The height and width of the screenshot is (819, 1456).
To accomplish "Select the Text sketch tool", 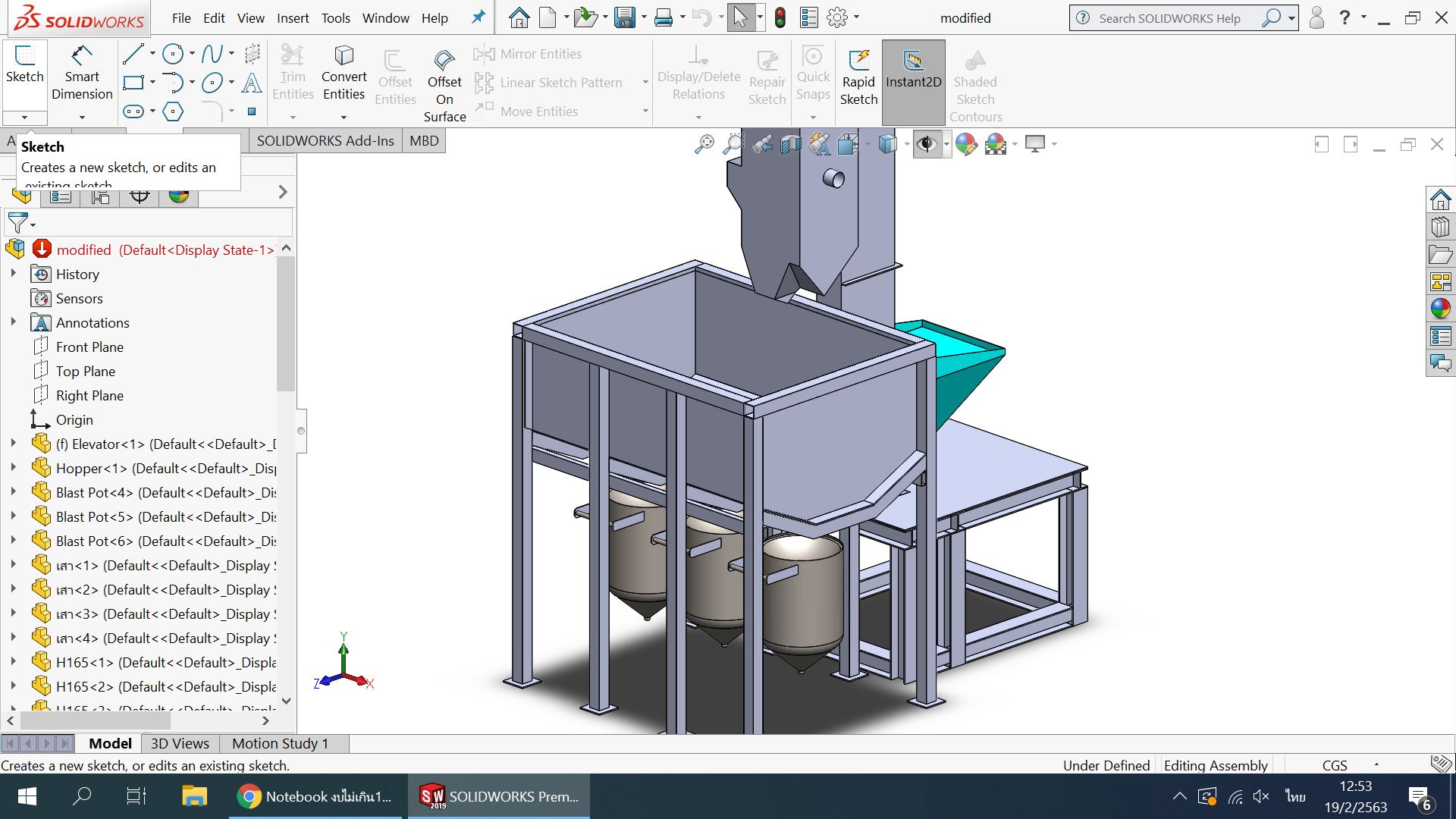I will tap(252, 83).
